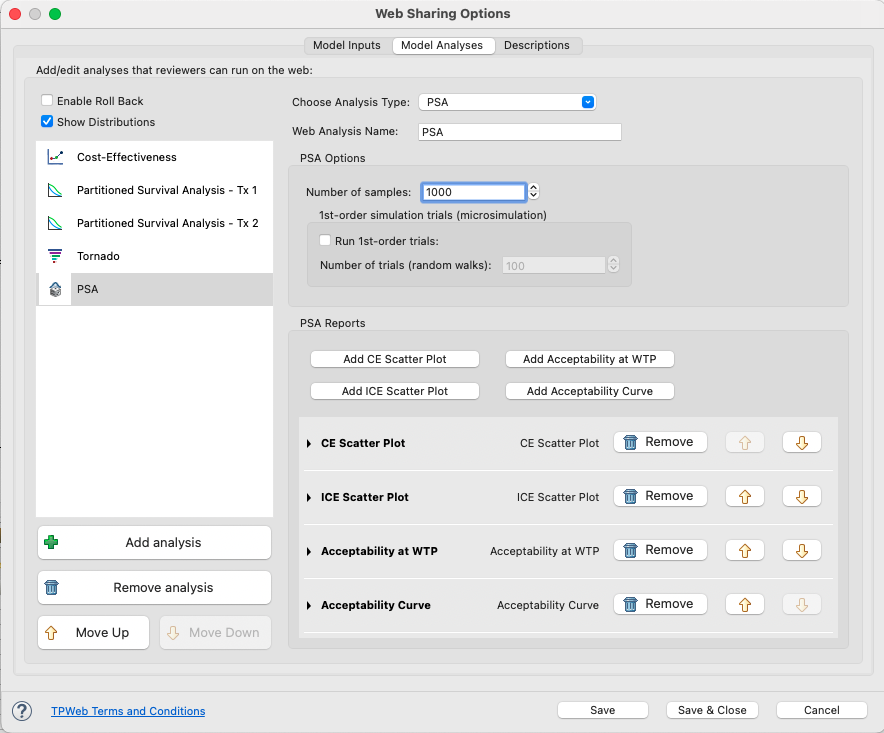Expand the Acceptability Curve report row
This screenshot has width=884, height=733.
pyautogui.click(x=309, y=606)
